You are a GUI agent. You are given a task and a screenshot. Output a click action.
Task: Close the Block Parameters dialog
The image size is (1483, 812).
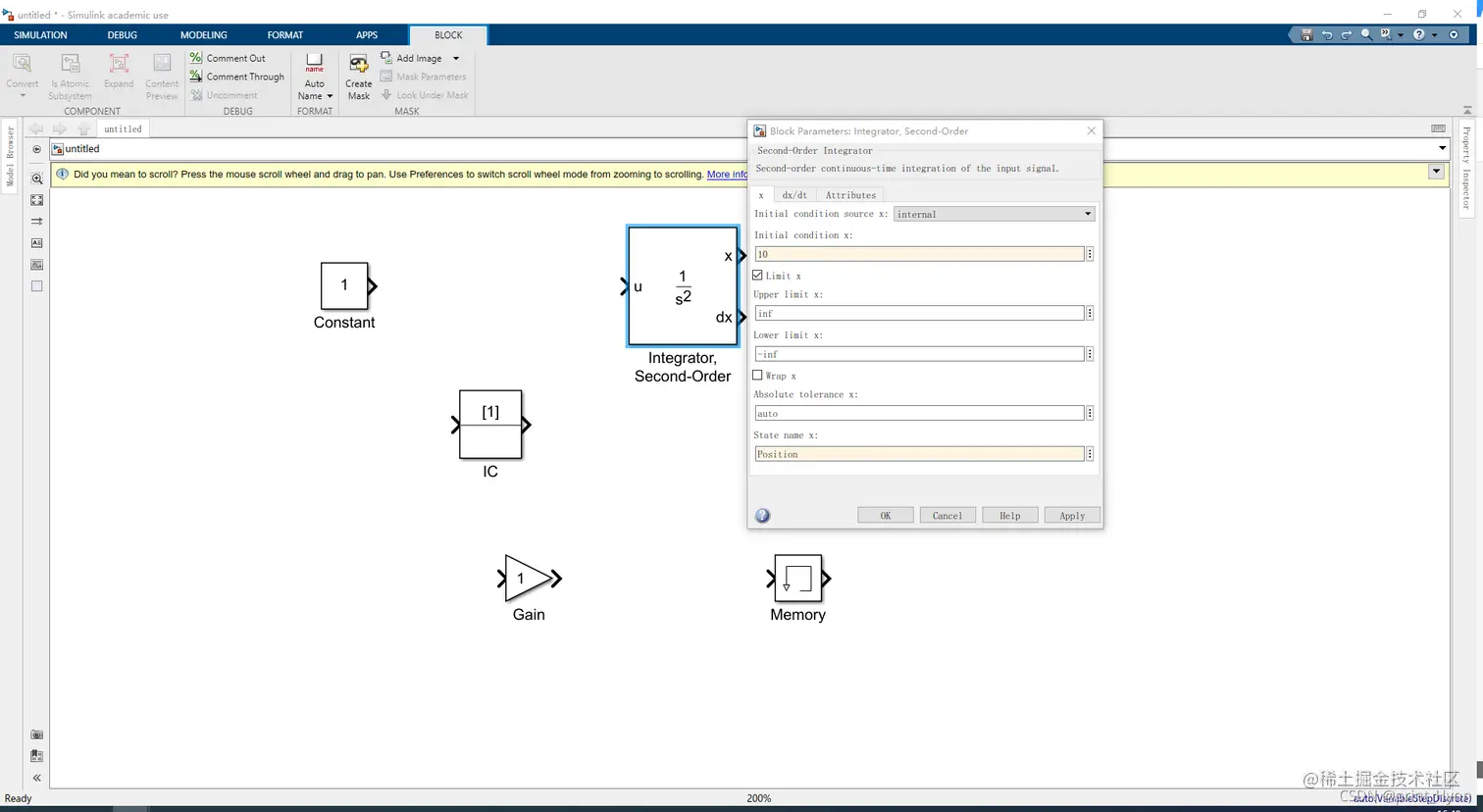(x=1091, y=130)
